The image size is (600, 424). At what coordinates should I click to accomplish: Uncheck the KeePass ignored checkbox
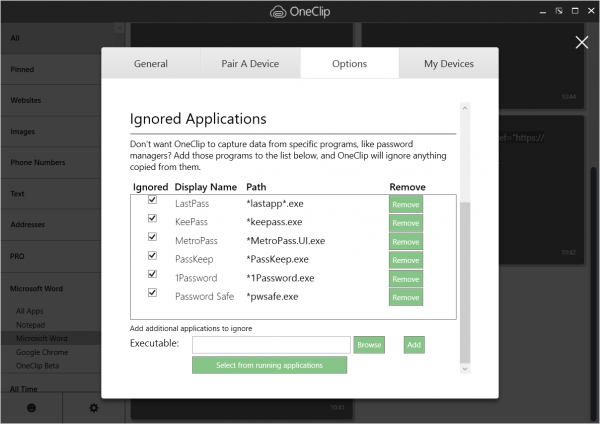pyautogui.click(x=152, y=218)
